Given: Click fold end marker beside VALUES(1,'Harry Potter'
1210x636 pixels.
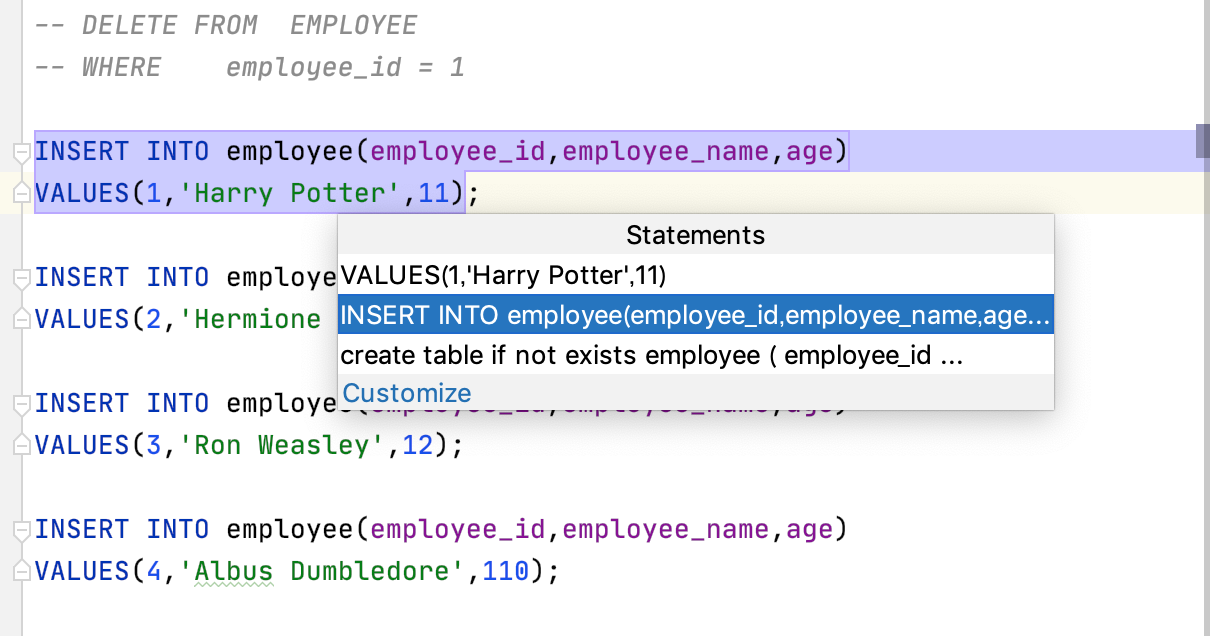Looking at the screenshot, I should click(x=21, y=193).
